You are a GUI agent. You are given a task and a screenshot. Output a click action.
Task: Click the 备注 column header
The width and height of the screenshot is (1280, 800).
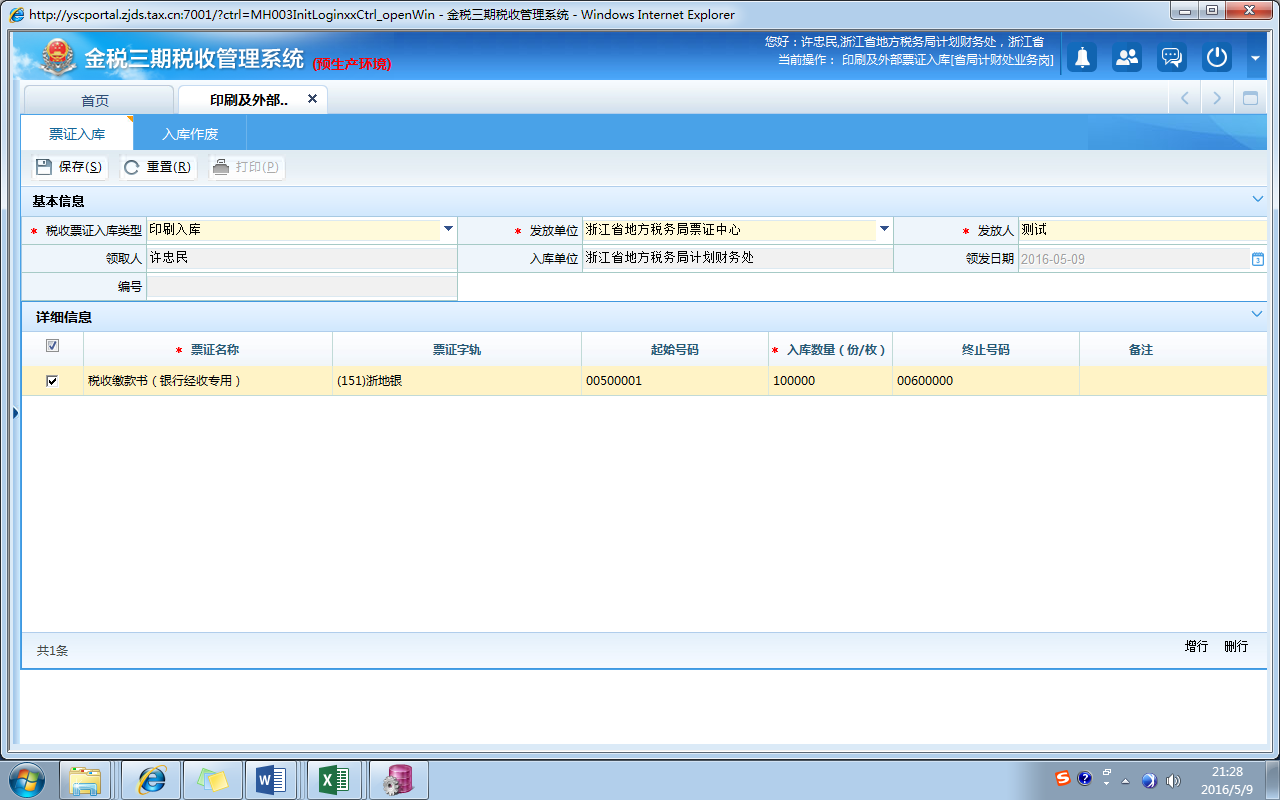(x=1141, y=350)
